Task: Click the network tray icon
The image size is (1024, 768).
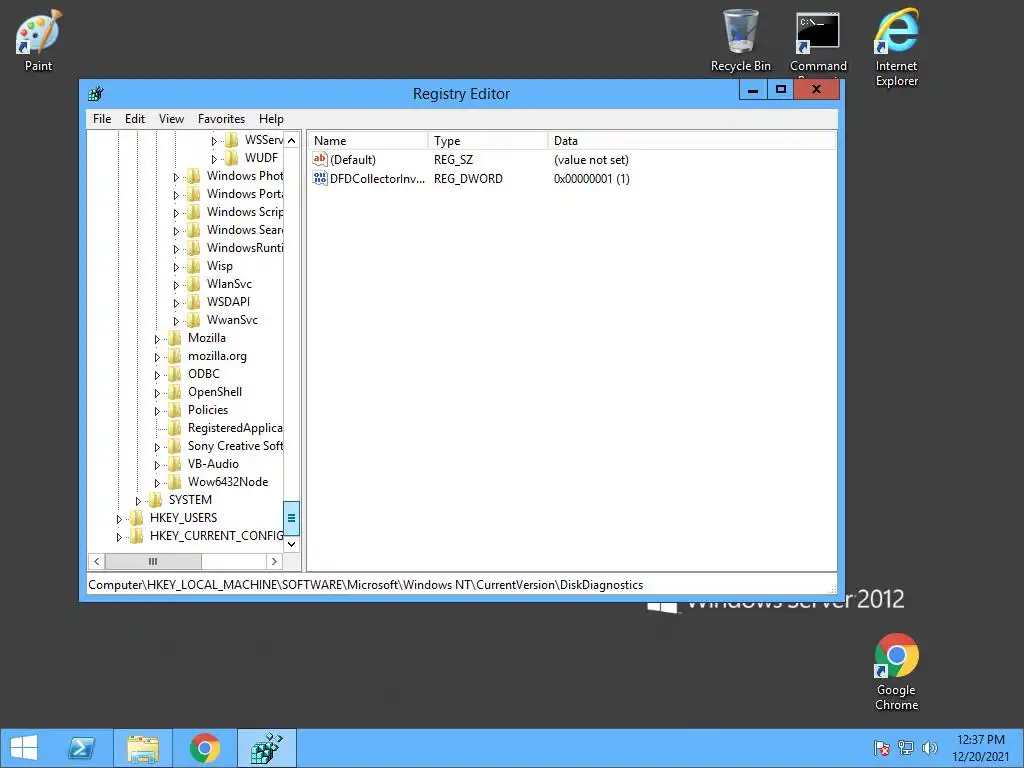Action: (906, 748)
